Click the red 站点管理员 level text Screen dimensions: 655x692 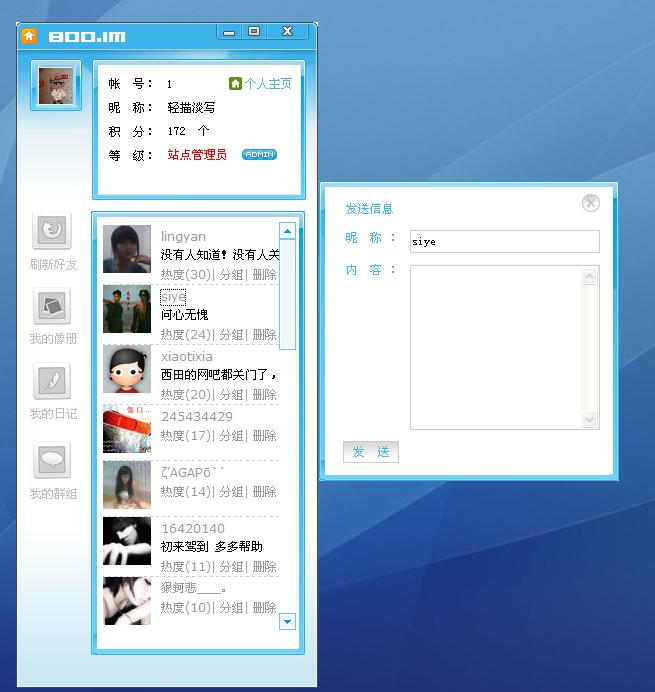[x=197, y=154]
